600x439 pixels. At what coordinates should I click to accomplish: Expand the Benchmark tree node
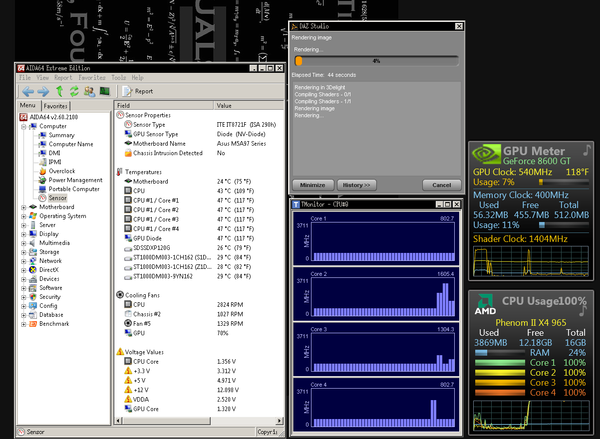point(24,324)
